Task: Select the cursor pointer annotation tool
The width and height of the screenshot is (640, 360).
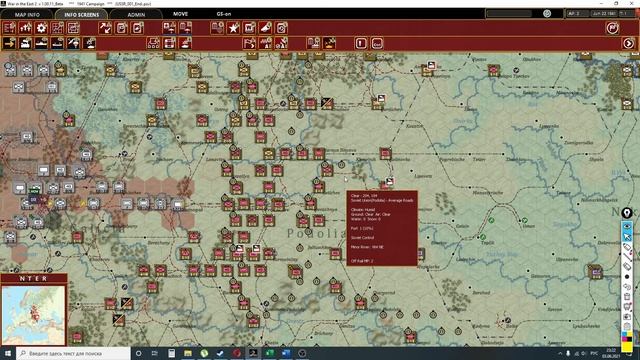Action: tap(627, 237)
